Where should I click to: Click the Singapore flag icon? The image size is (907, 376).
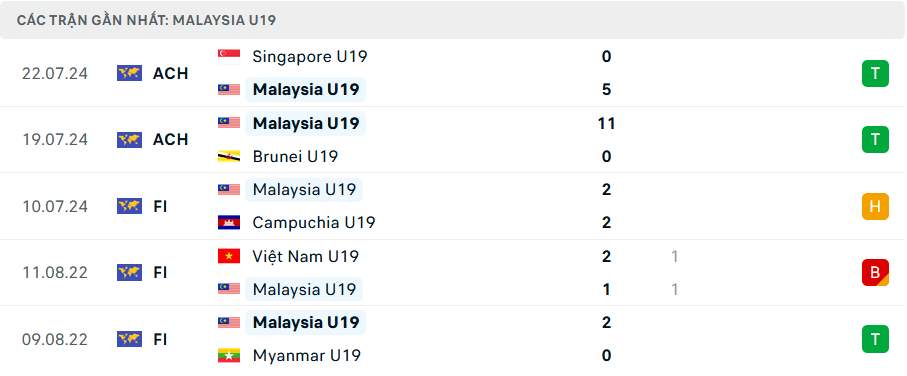point(229,57)
